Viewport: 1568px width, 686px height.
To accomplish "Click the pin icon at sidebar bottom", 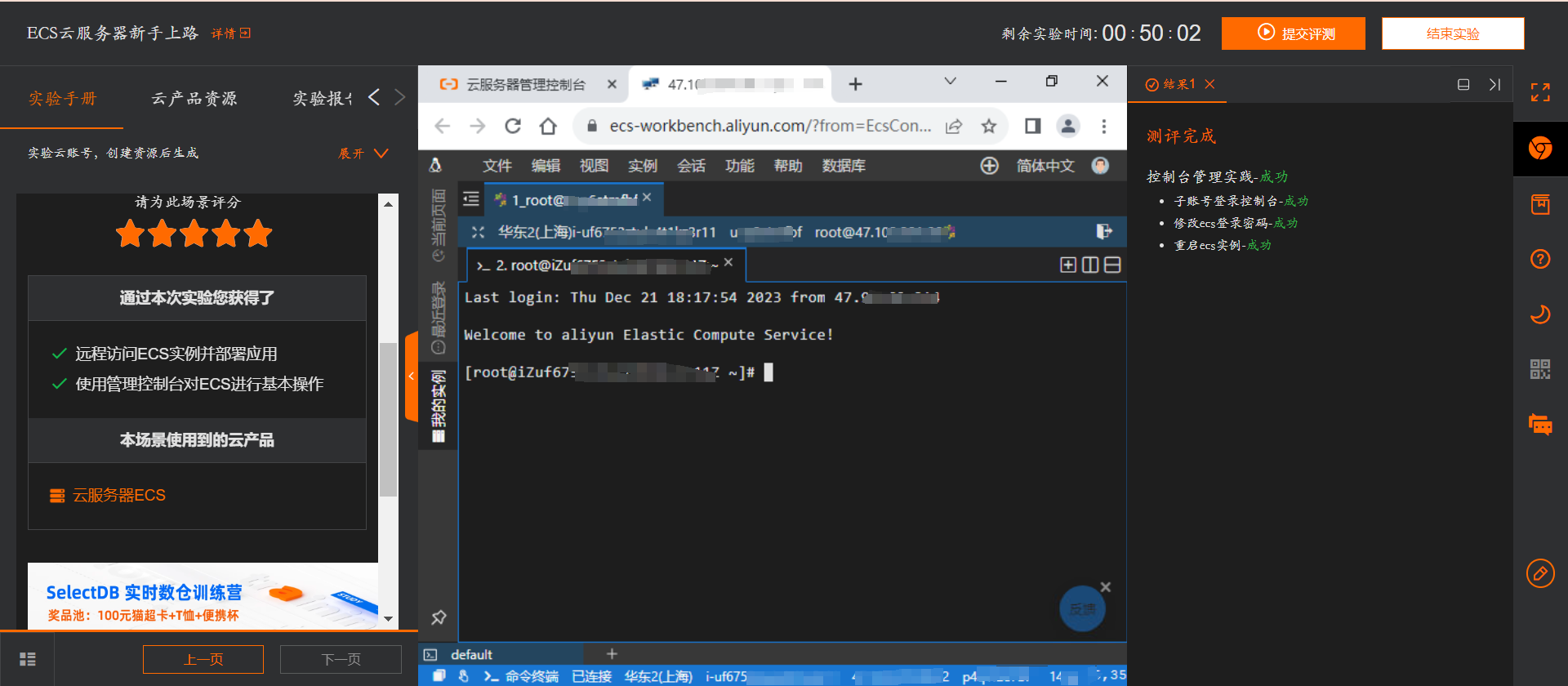I will pos(439,617).
